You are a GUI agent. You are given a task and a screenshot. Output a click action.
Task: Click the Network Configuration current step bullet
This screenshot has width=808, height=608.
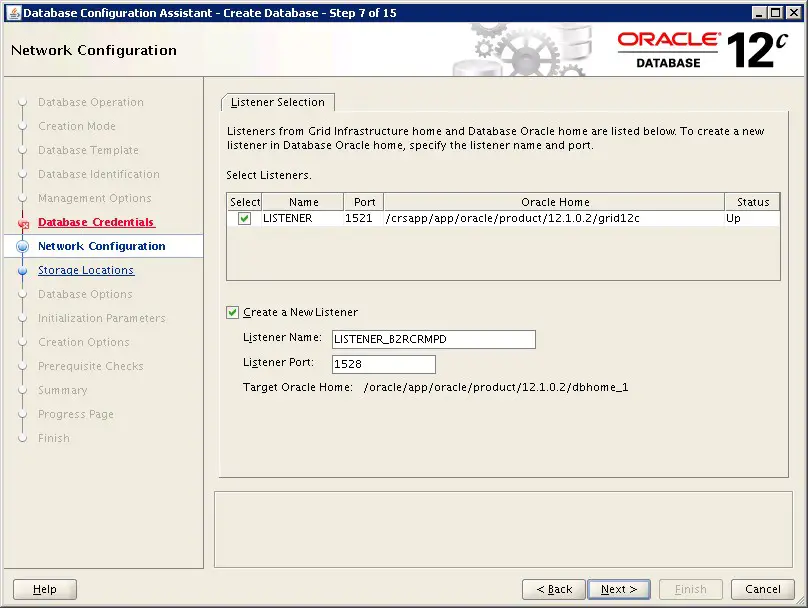[22, 246]
